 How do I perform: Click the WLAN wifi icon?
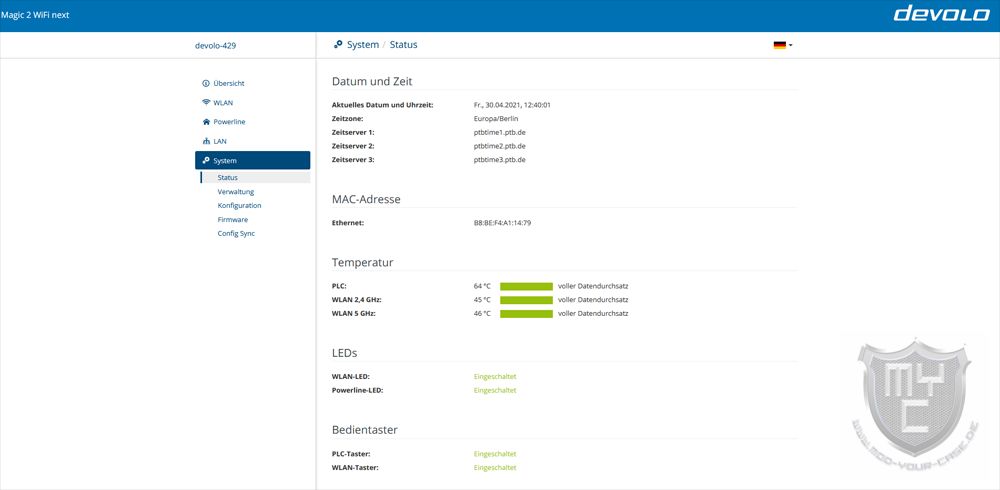(206, 102)
